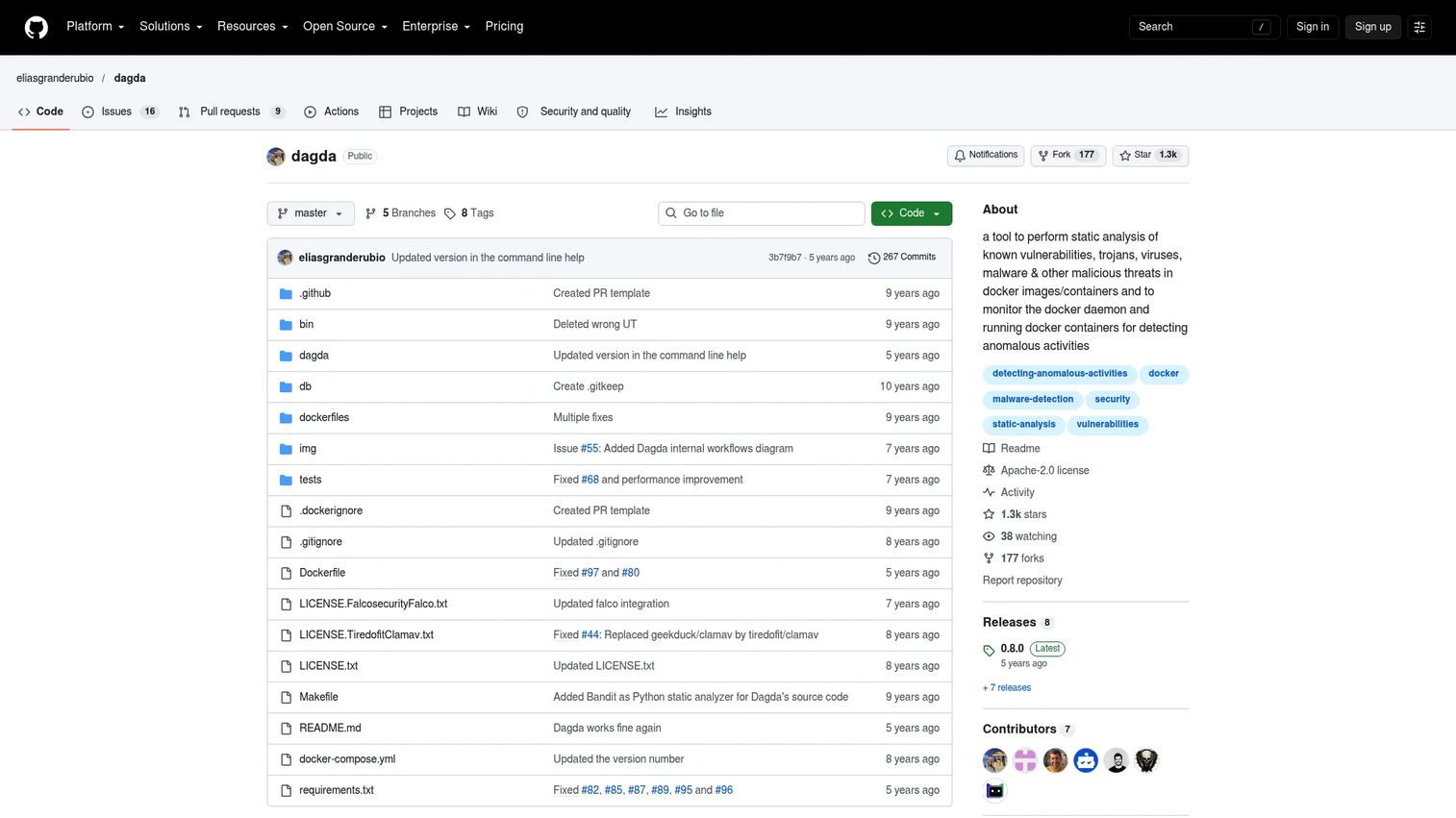Open the .github folder
The height and width of the screenshot is (818, 1456).
pyautogui.click(x=314, y=293)
